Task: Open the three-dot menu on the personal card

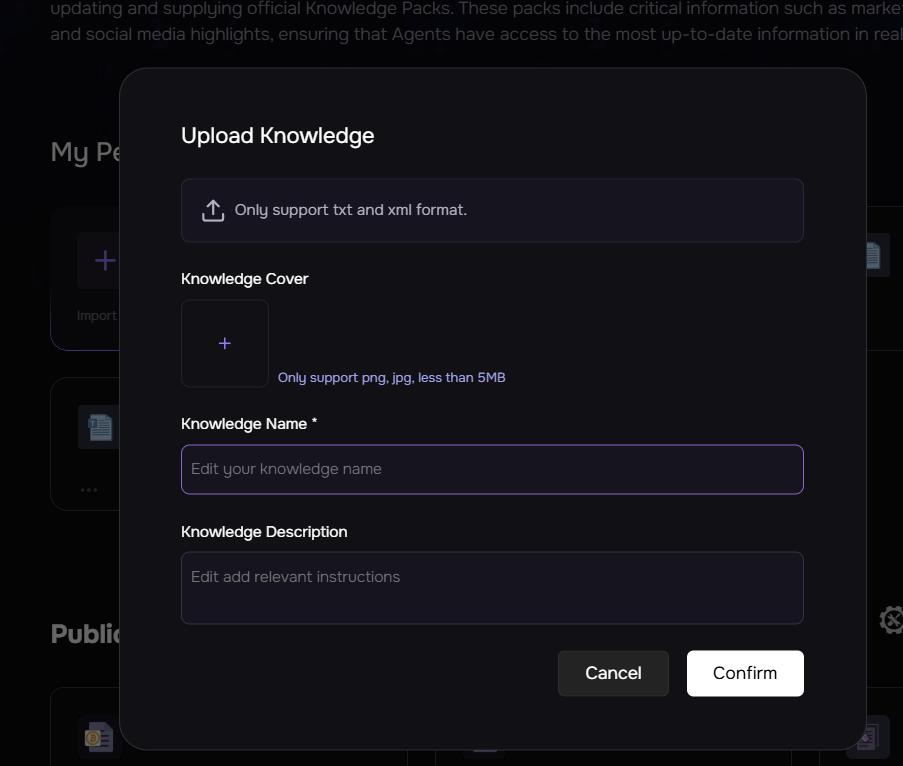Action: pos(89,490)
